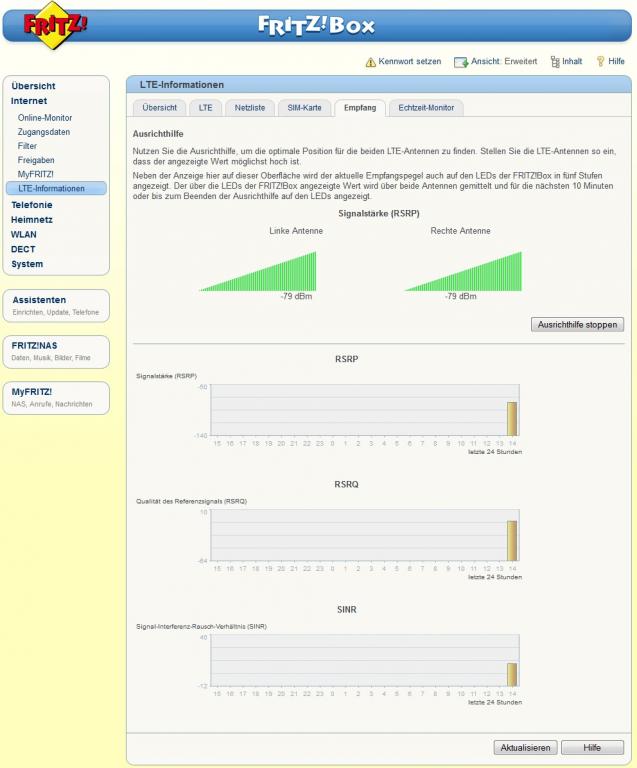Image resolution: width=637 pixels, height=768 pixels.
Task: Expand the DECT sidebar section
Action: 23,249
